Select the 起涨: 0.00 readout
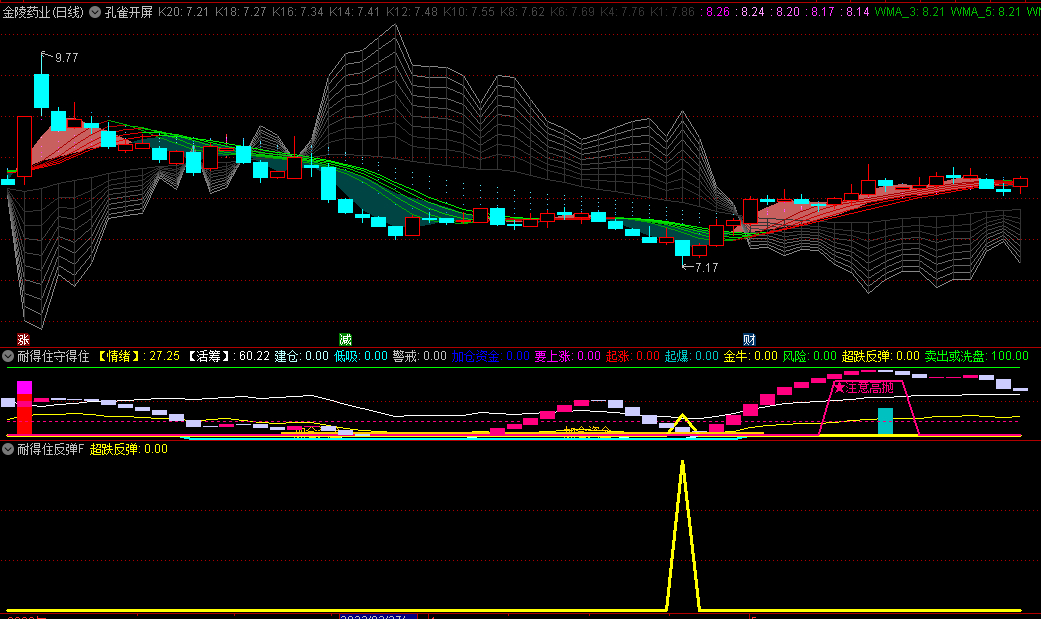 633,356
